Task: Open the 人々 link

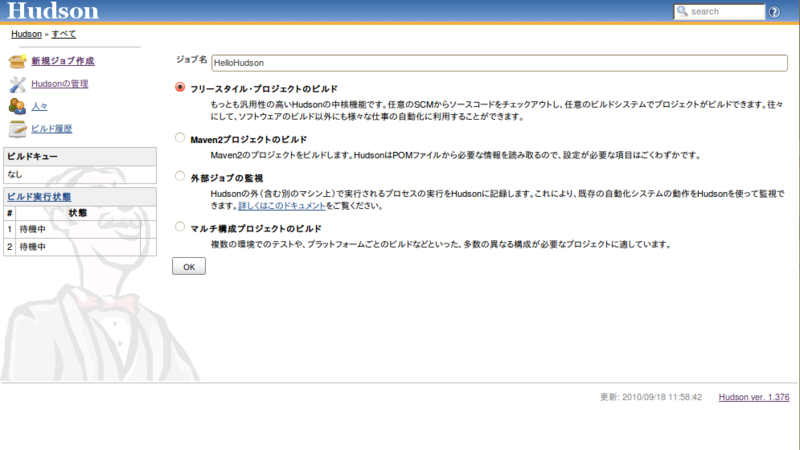Action: point(39,106)
